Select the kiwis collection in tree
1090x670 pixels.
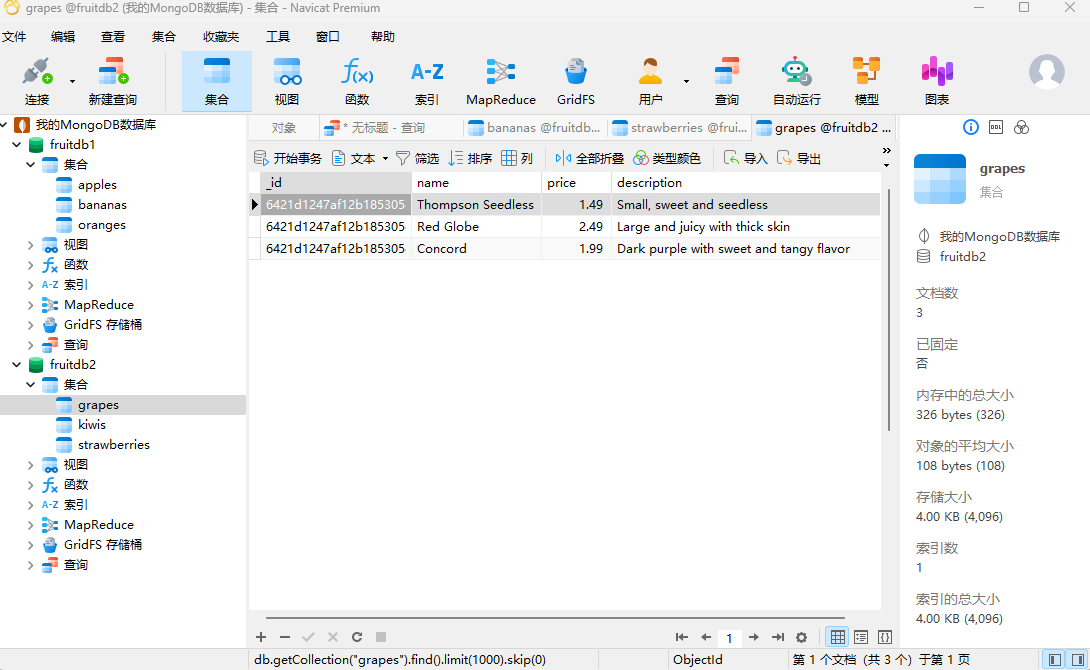click(x=91, y=425)
